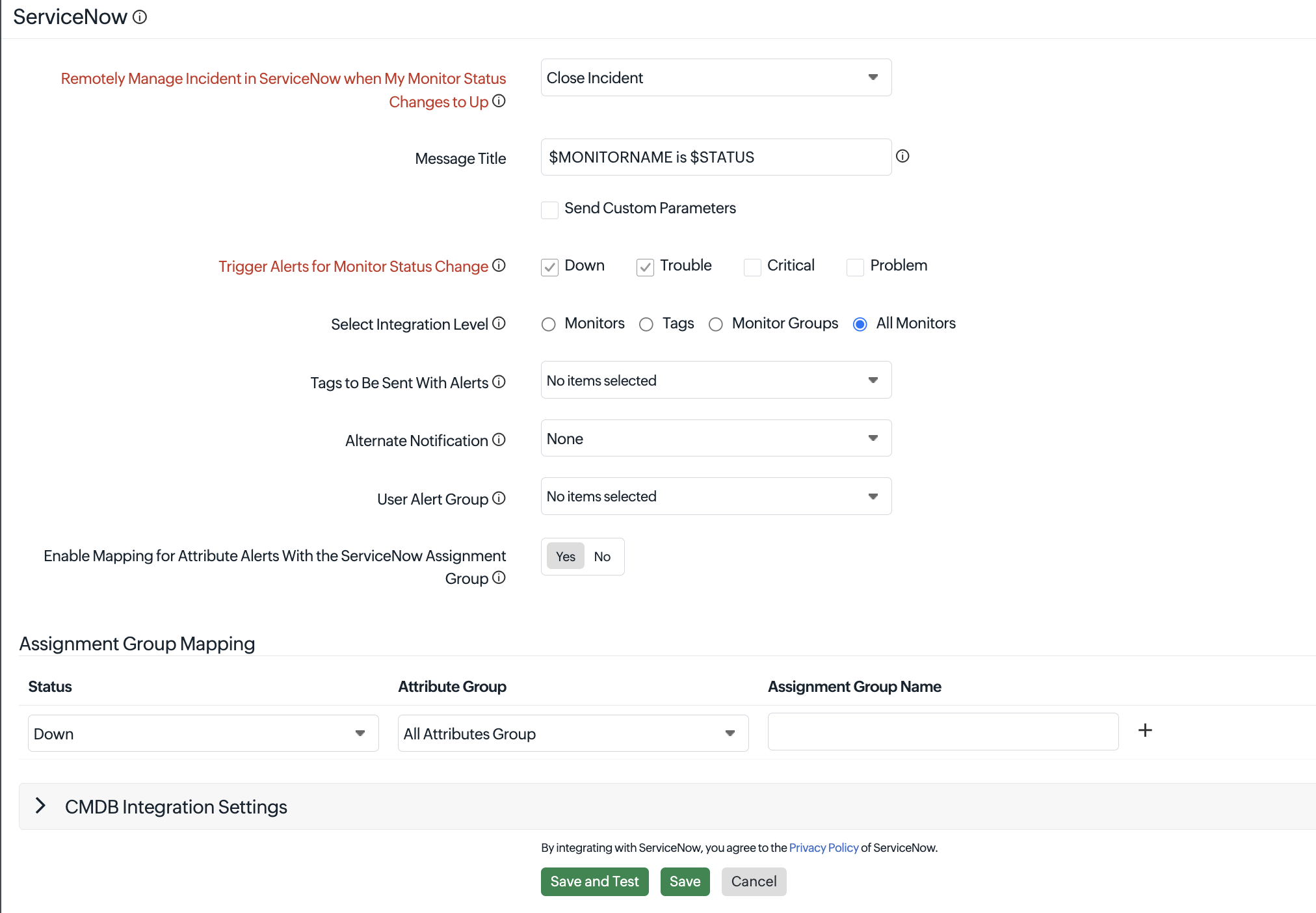Click the info icon beside the ServiceNow heading
The image size is (1316, 913).
[x=140, y=17]
